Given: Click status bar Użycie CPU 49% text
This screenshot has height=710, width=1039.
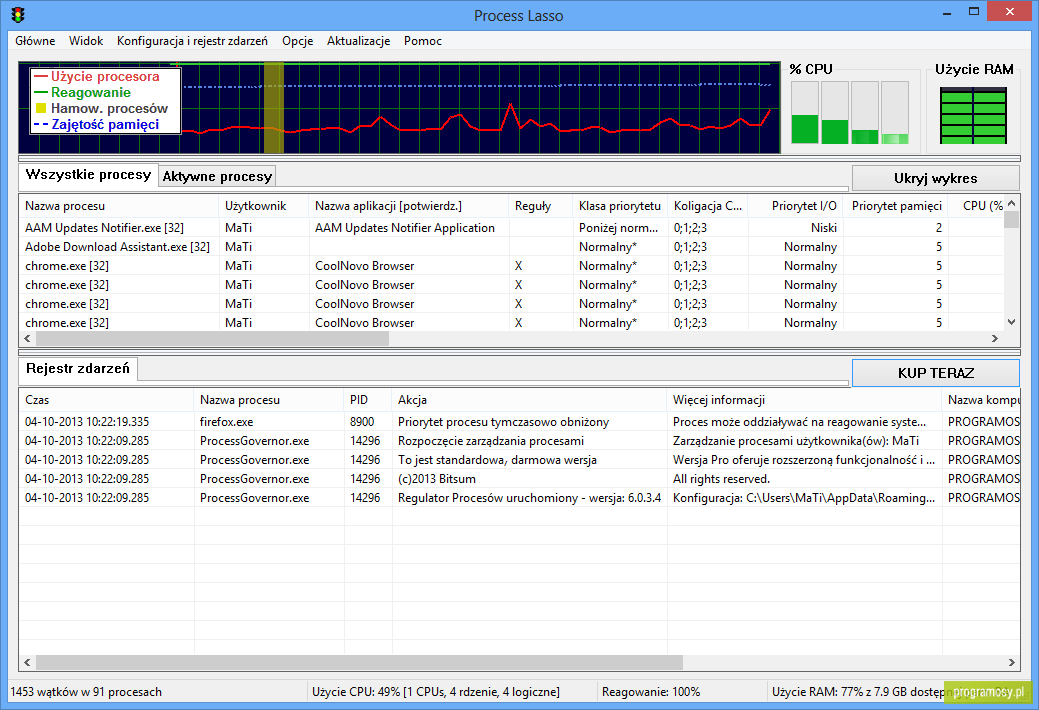Looking at the screenshot, I should pos(436,692).
